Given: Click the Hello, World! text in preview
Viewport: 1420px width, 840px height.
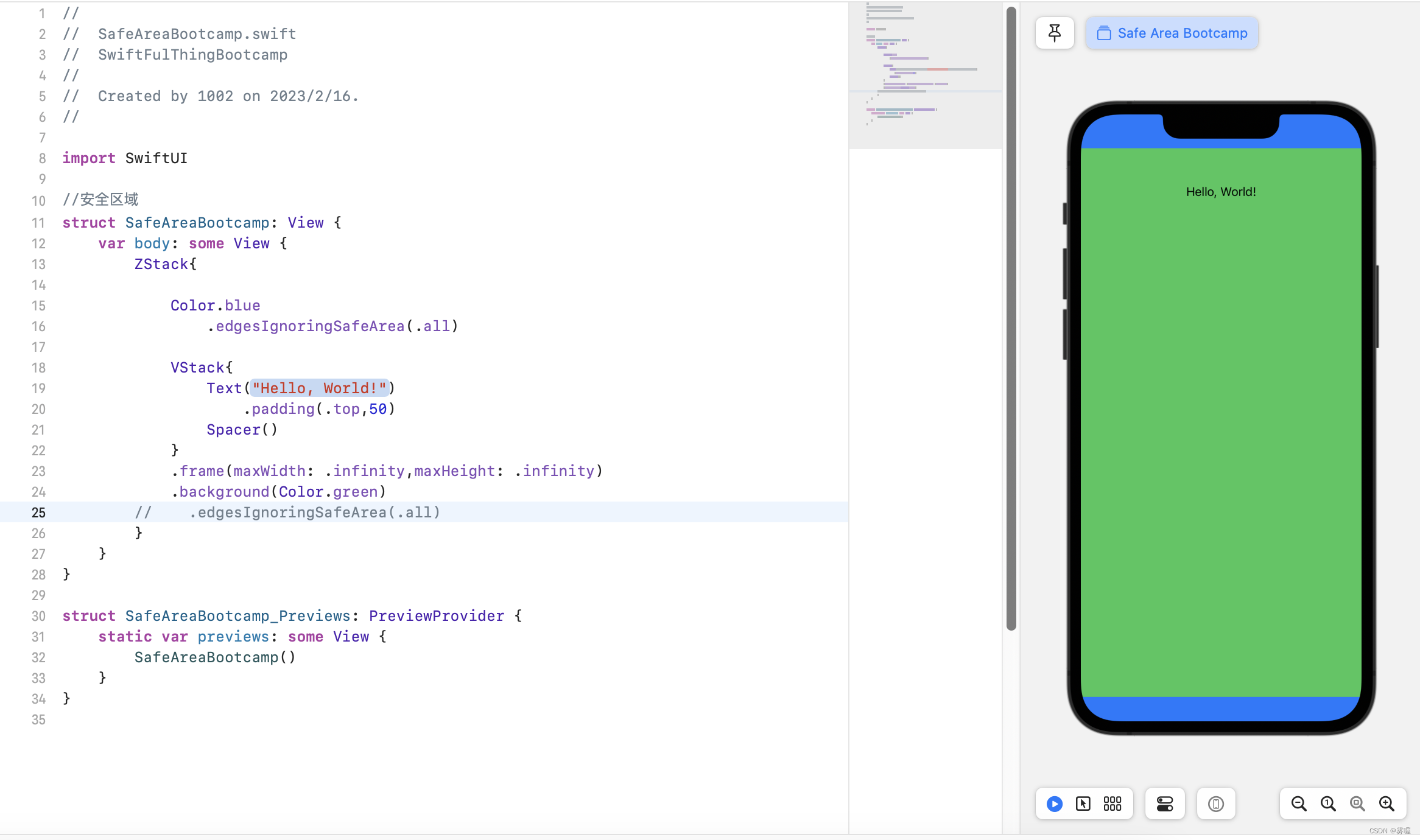Looking at the screenshot, I should click(x=1221, y=192).
